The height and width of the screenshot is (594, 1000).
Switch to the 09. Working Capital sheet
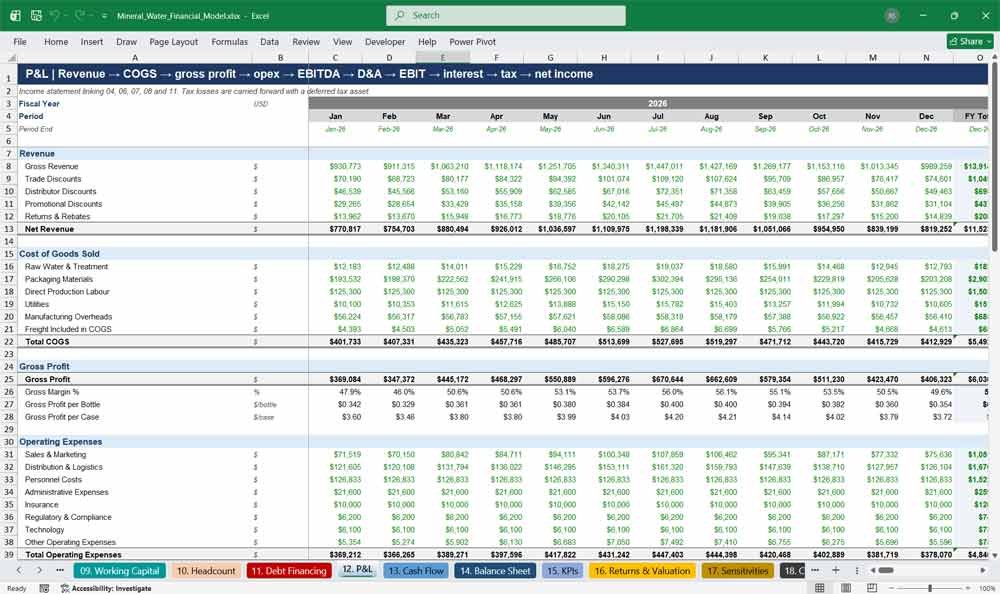click(x=119, y=571)
